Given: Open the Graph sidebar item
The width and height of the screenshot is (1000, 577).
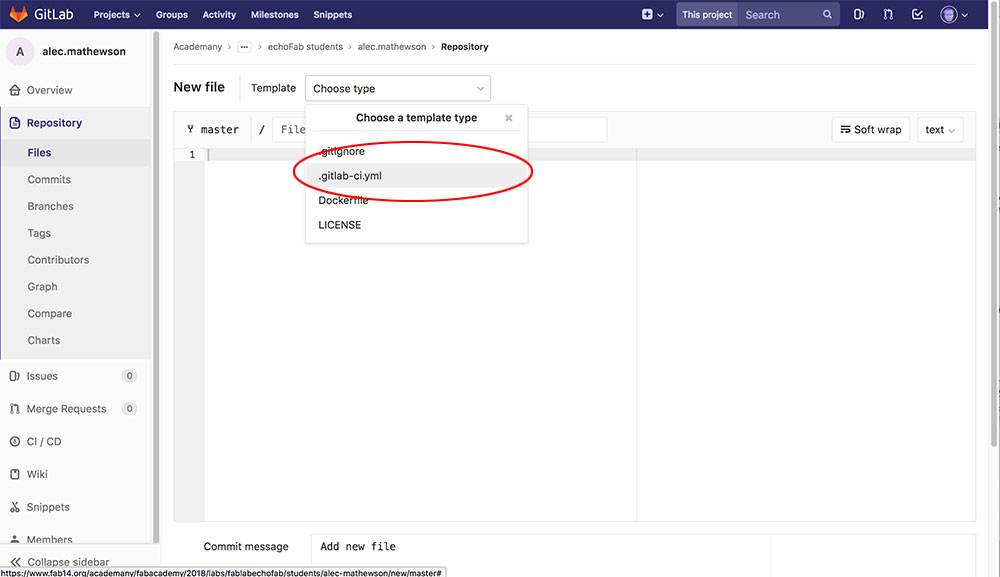Looking at the screenshot, I should (x=76, y=286).
